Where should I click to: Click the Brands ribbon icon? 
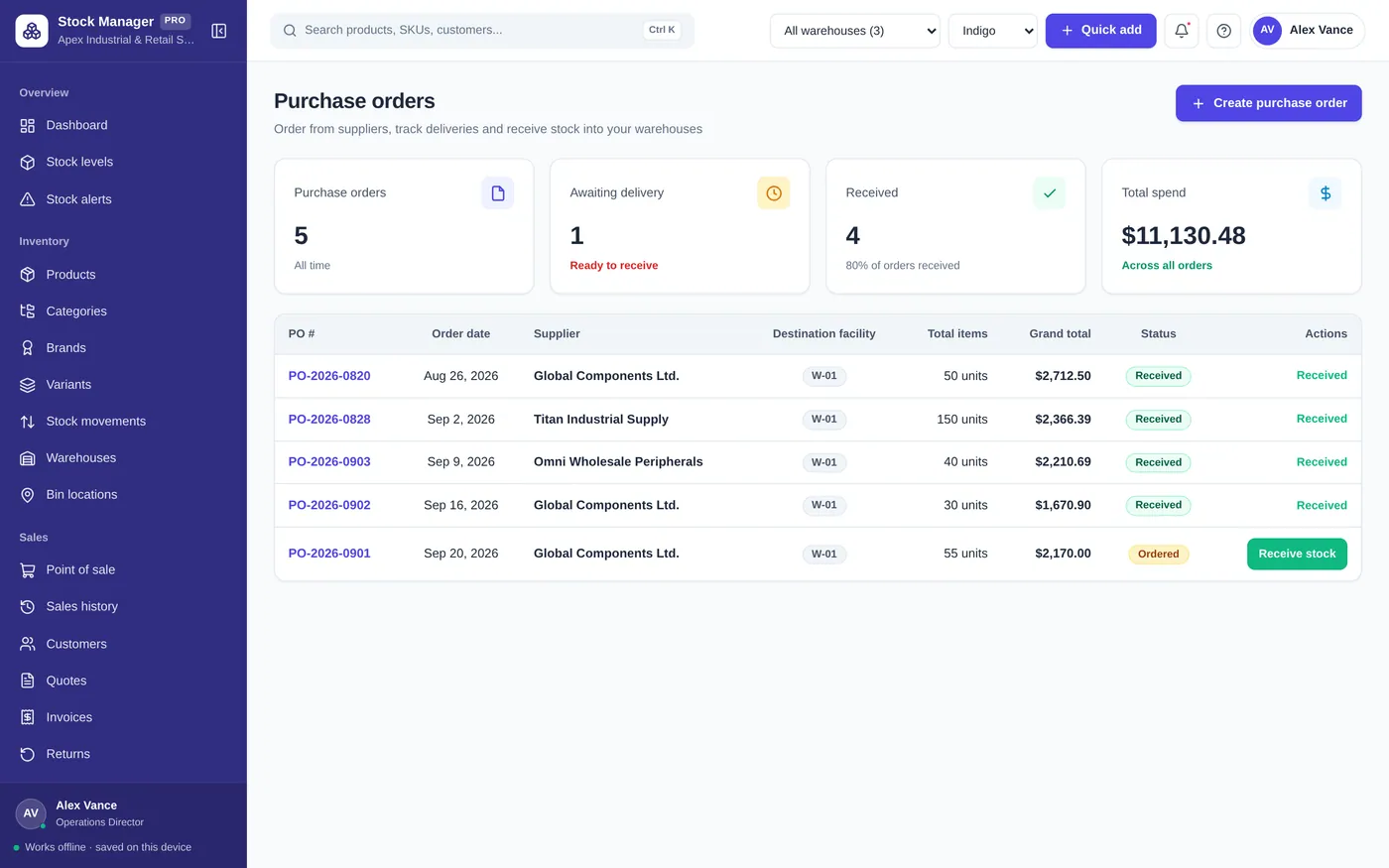[x=28, y=348]
